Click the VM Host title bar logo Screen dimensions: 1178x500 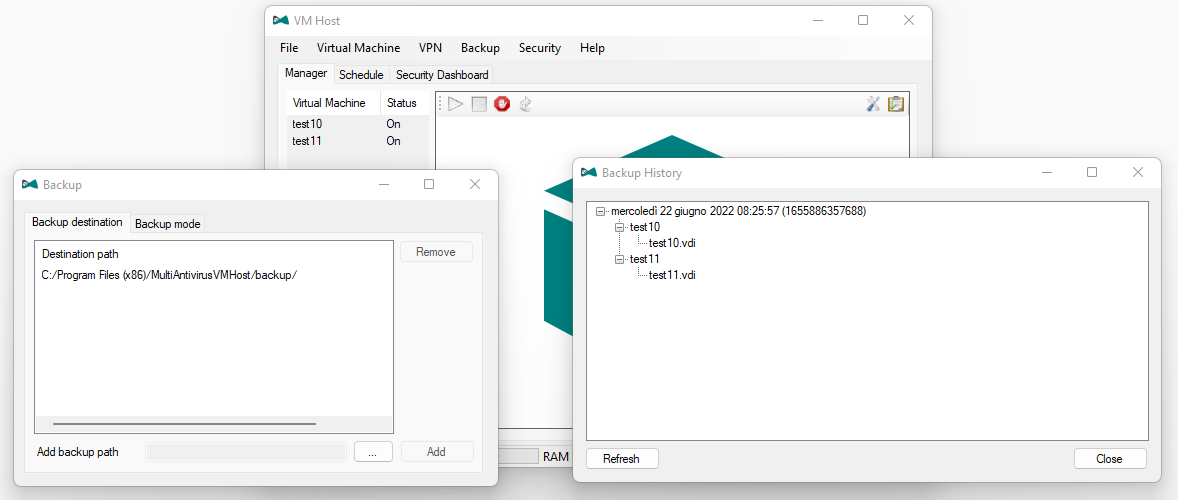point(281,20)
